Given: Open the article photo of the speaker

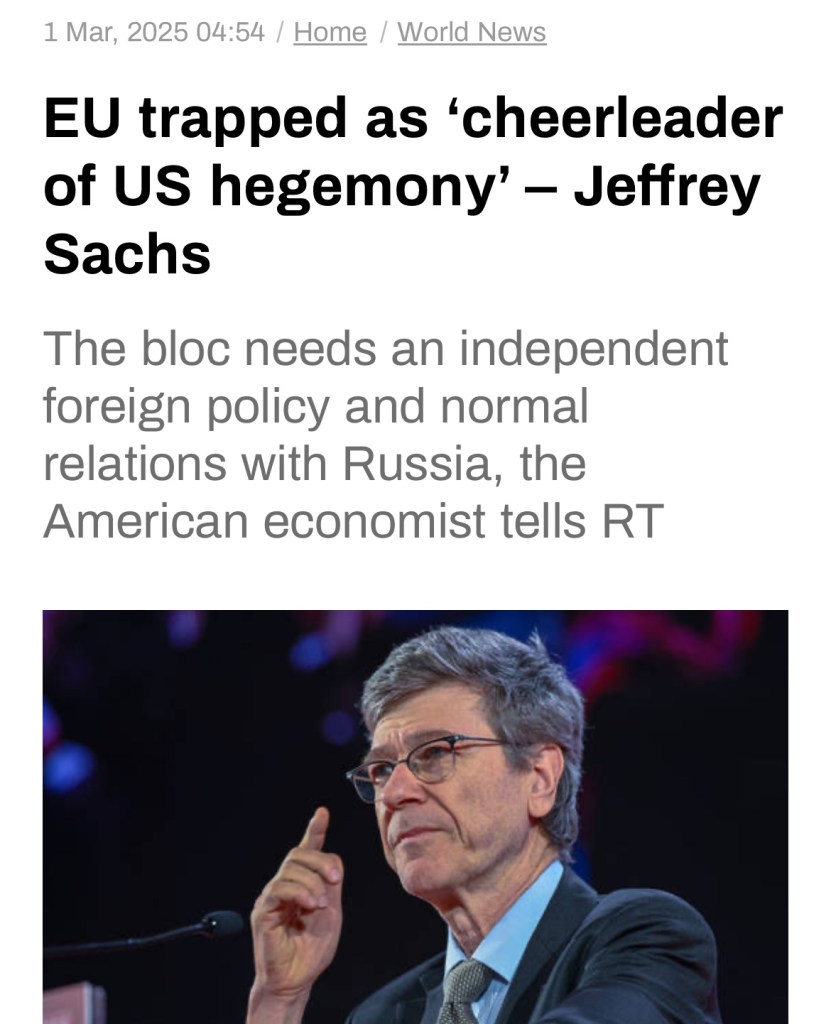Looking at the screenshot, I should tap(415, 816).
